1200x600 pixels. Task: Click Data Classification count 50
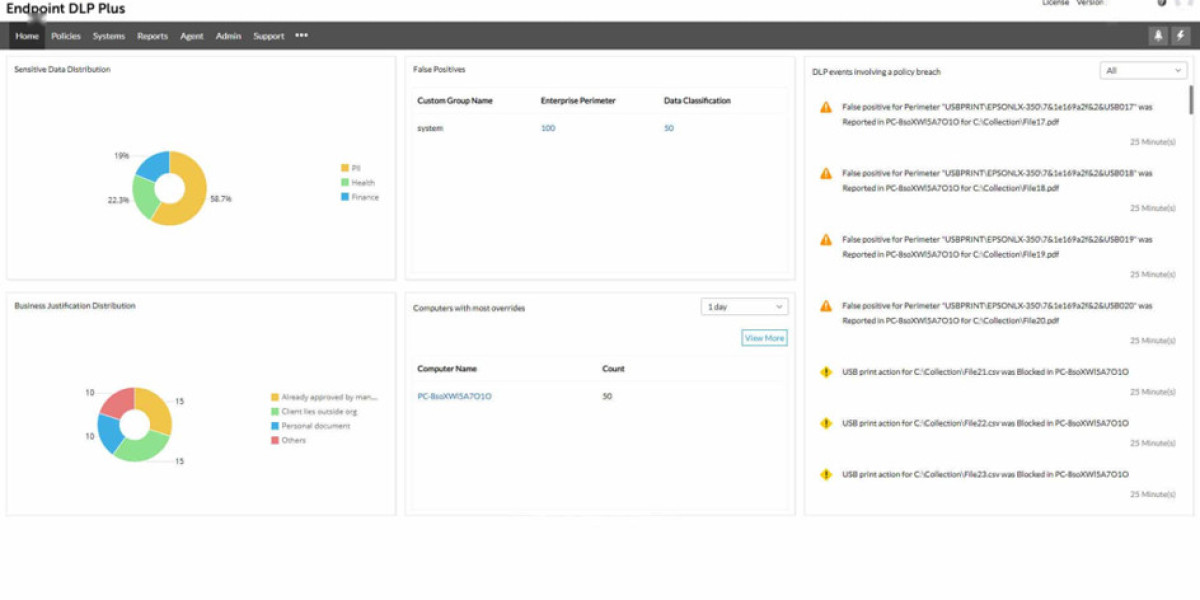669,129
